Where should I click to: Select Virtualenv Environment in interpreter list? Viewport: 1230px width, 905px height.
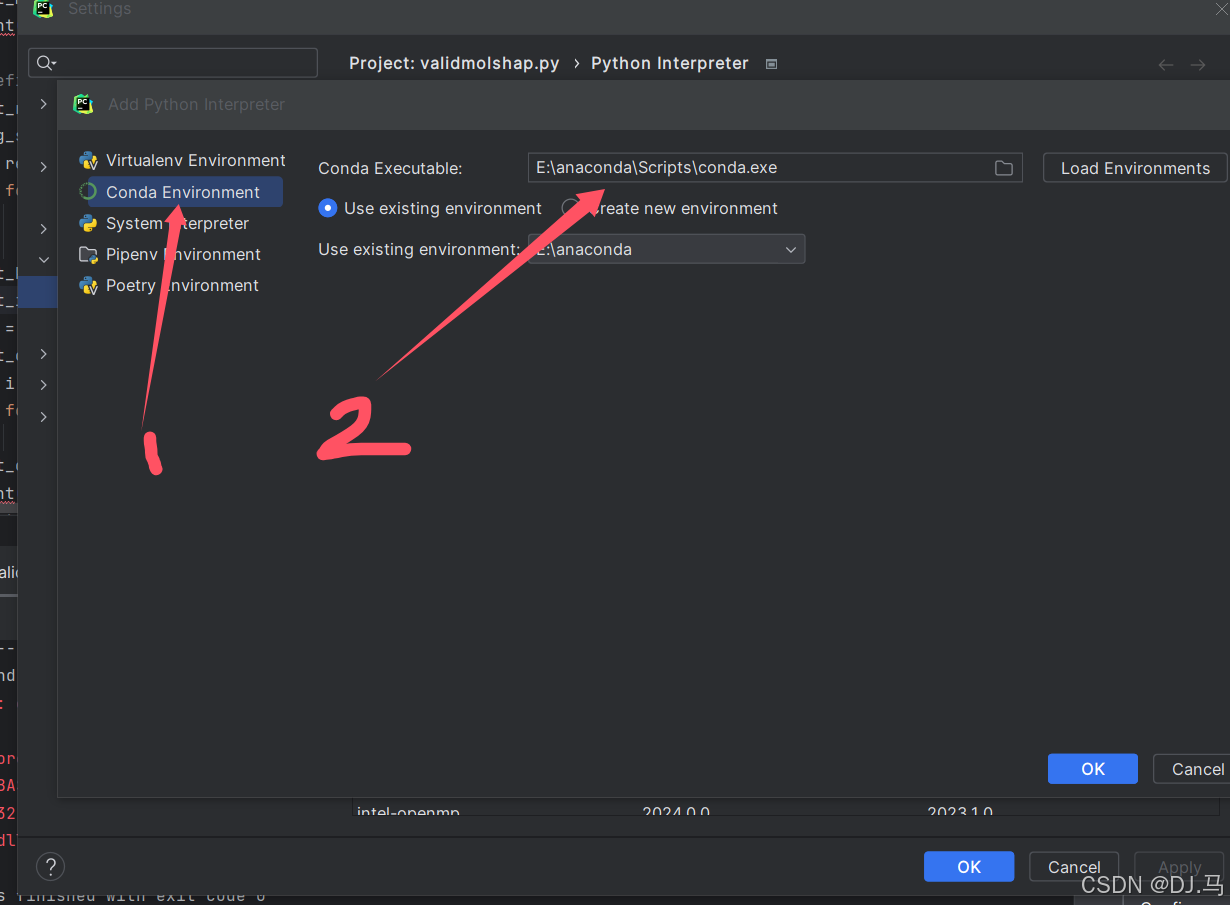(x=181, y=160)
